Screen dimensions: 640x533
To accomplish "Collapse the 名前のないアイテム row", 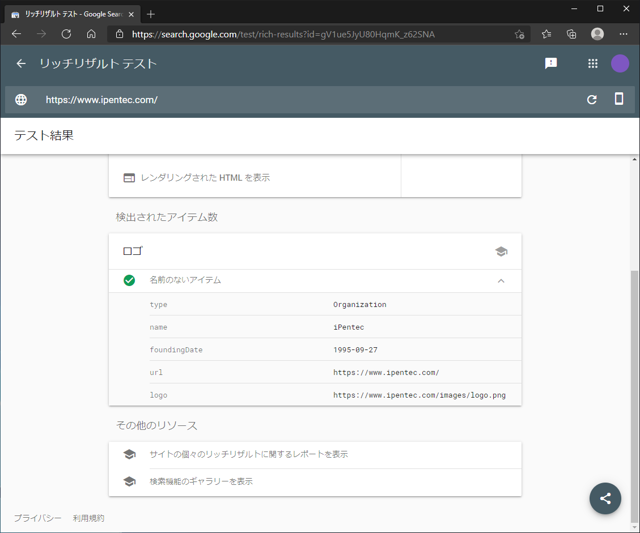I will point(501,281).
